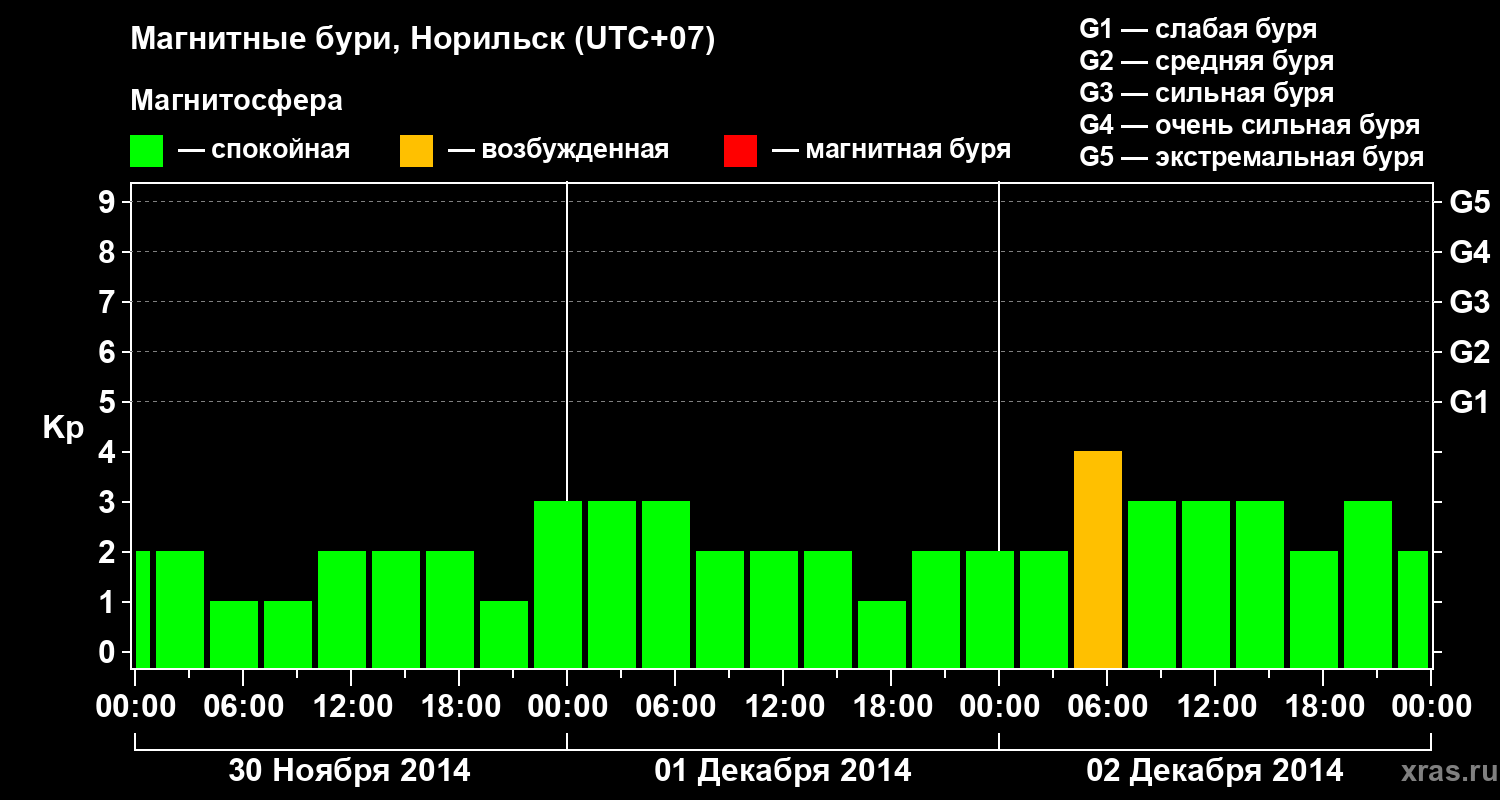Click the — спокойная legend text
This screenshot has height=800, width=1500.
(x=264, y=151)
